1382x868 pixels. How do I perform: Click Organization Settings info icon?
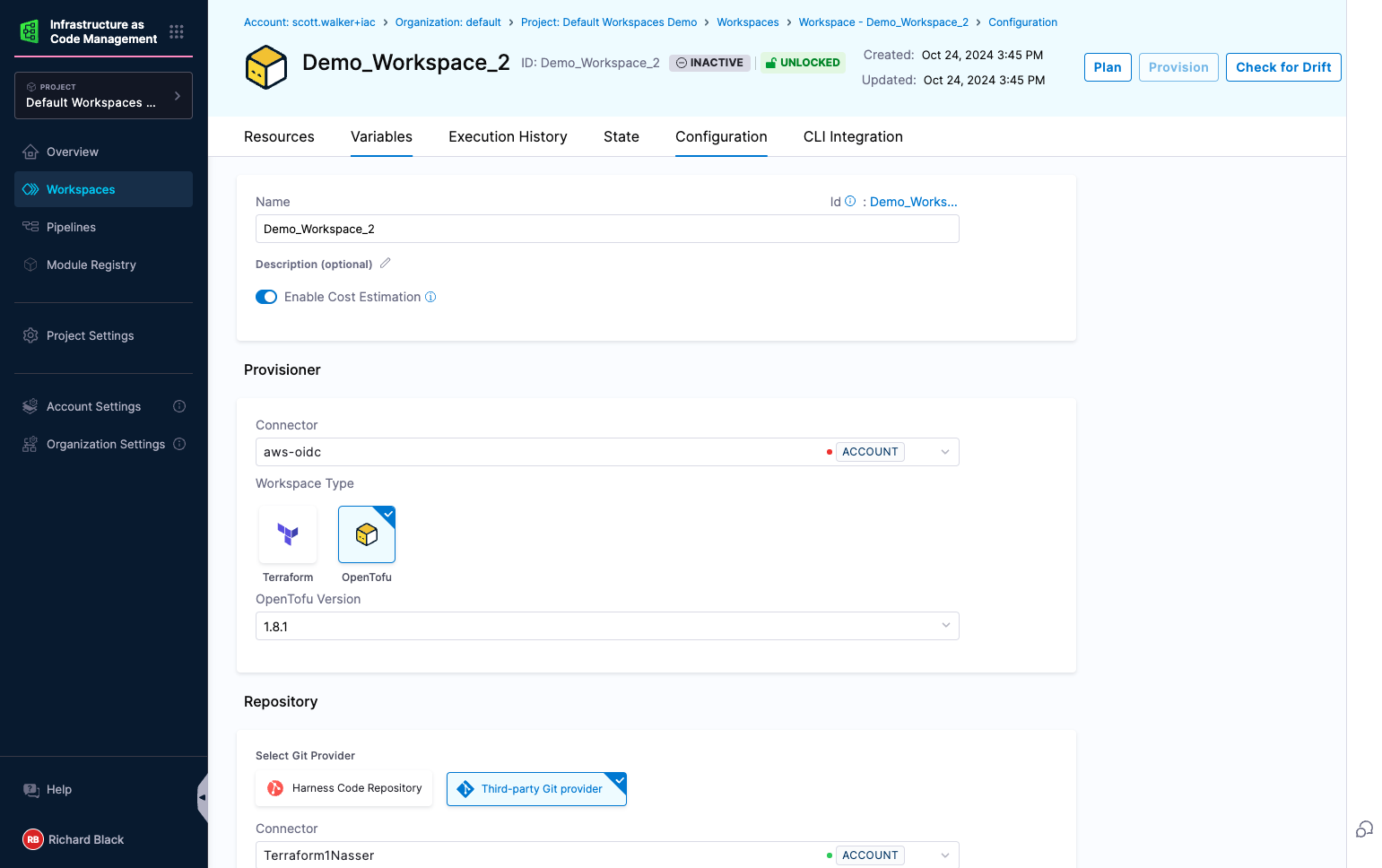click(x=179, y=444)
